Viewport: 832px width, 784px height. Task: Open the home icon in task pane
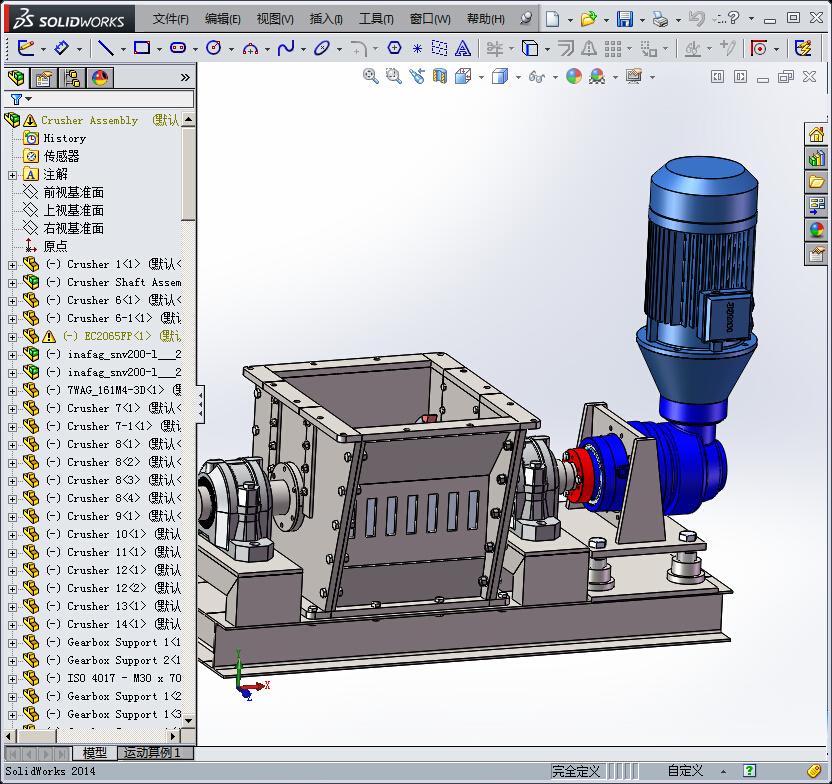click(817, 135)
